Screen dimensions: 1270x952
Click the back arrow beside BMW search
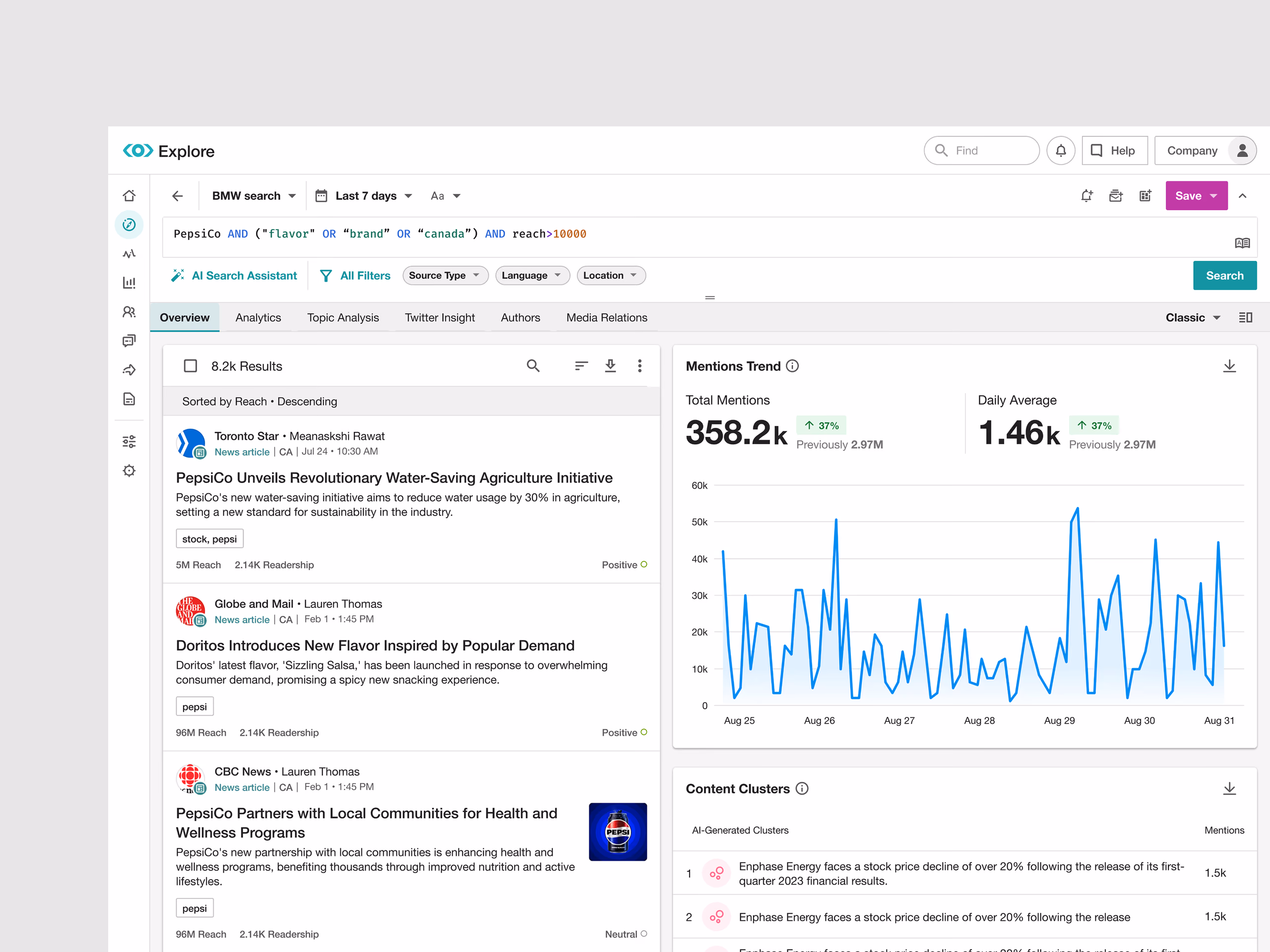pos(178,196)
